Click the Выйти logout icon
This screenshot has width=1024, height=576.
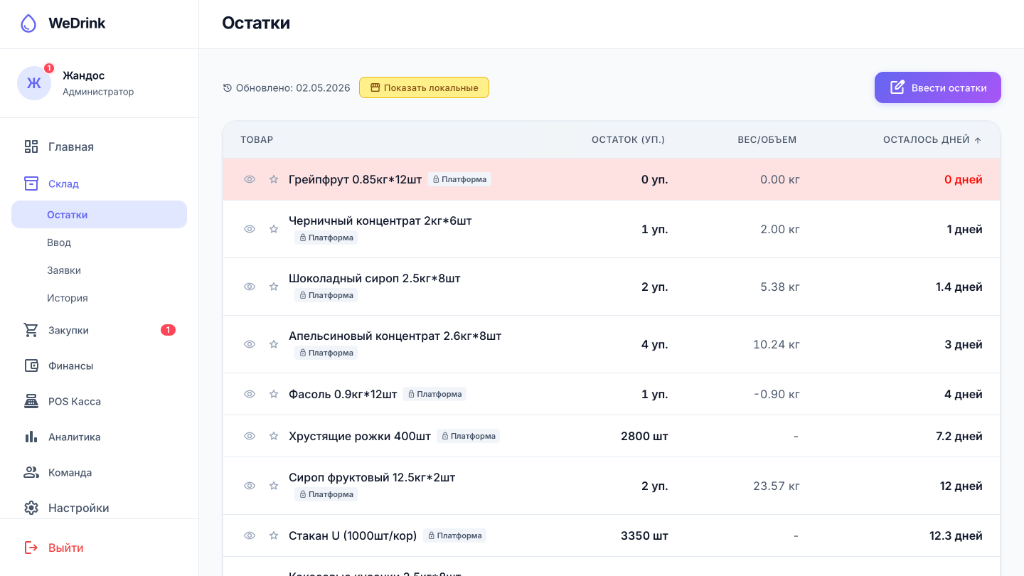coord(31,548)
